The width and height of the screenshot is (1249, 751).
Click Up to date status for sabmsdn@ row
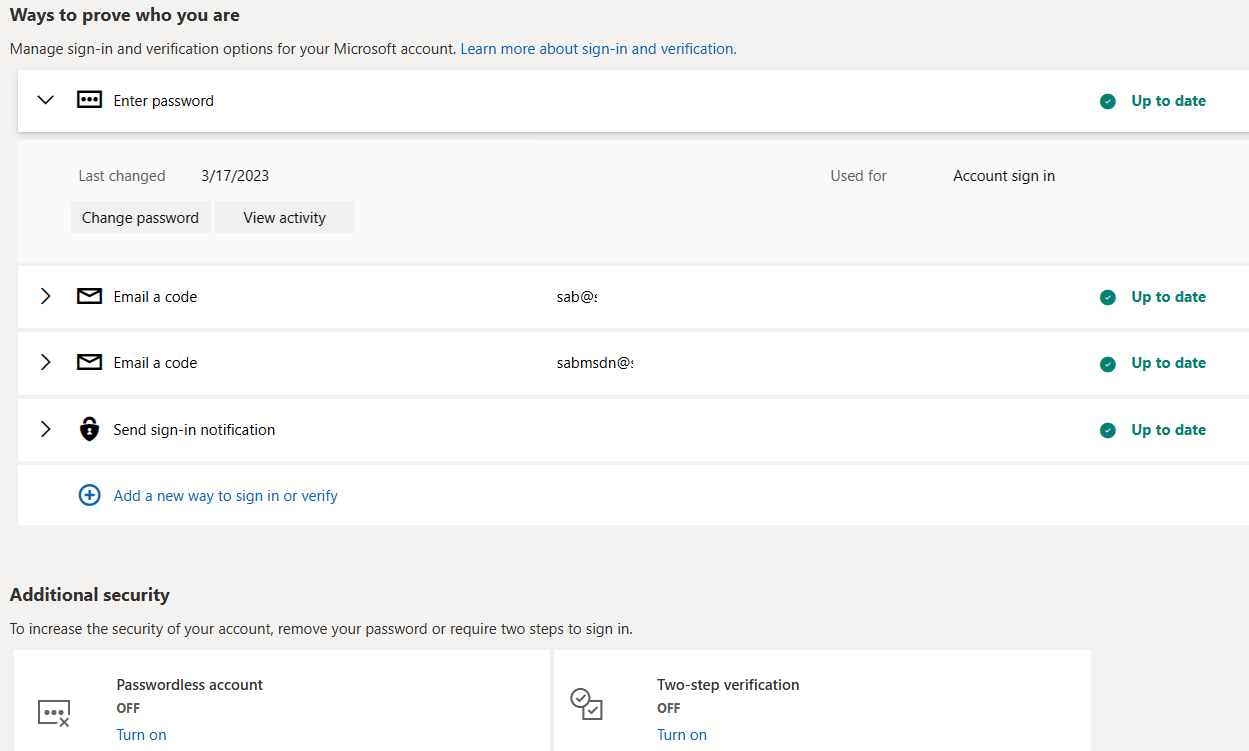click(x=1169, y=363)
